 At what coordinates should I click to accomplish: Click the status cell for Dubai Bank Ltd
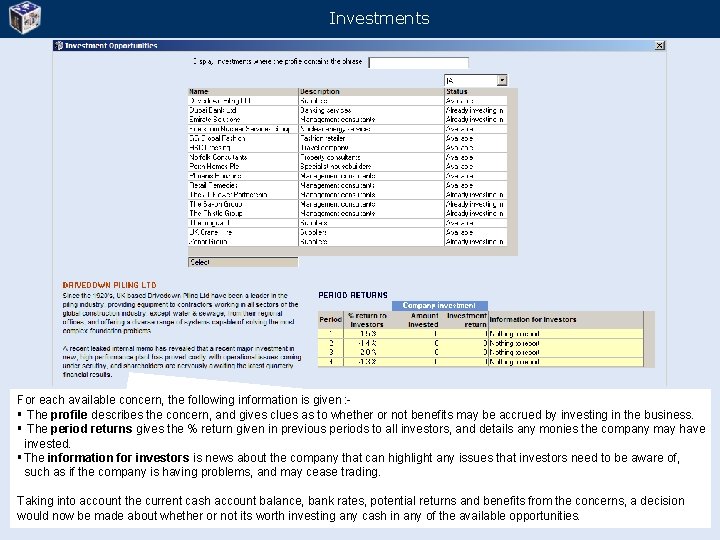(x=476, y=110)
